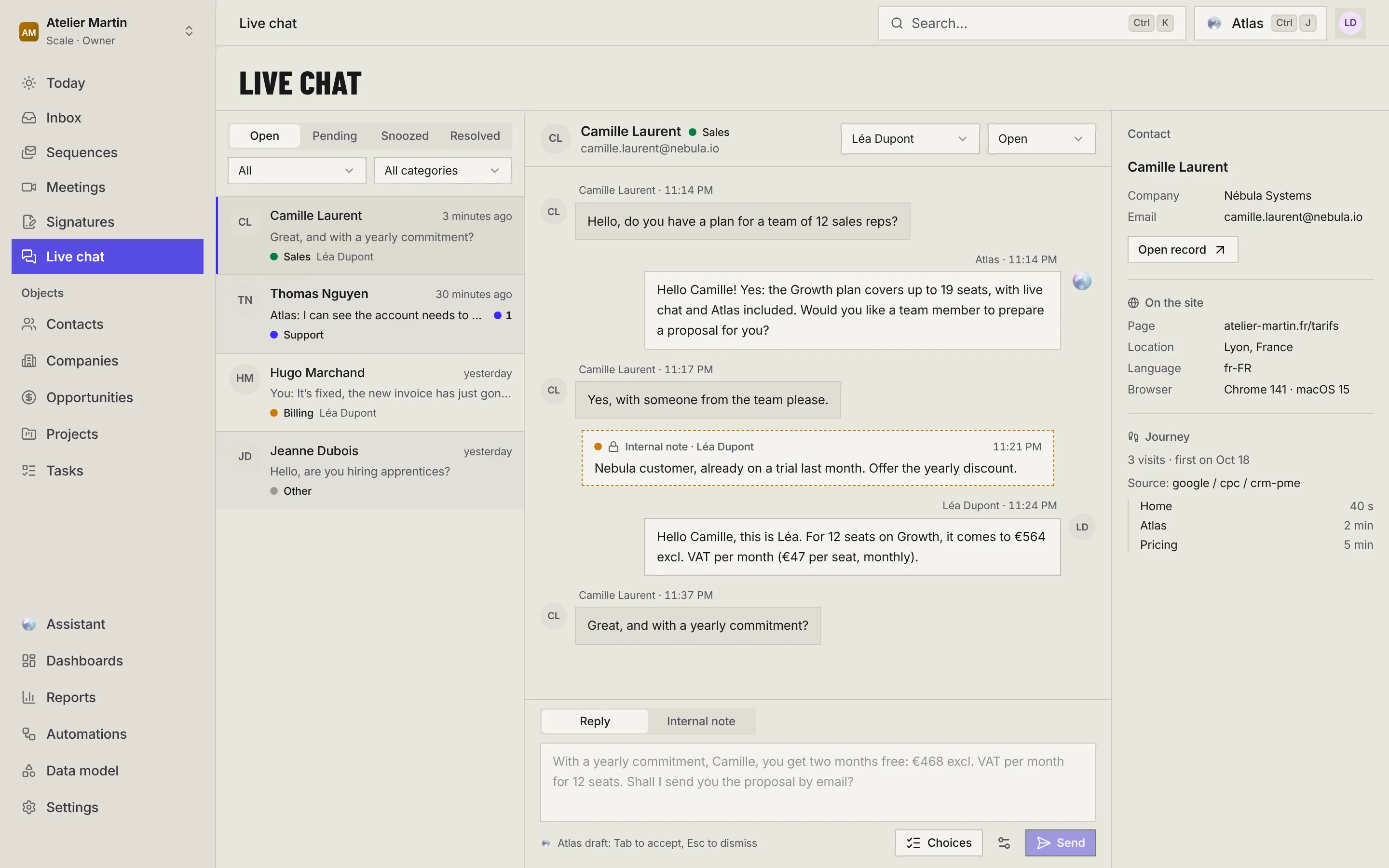Open the Assistant in sidebar
This screenshot has width=1389, height=868.
(108, 624)
